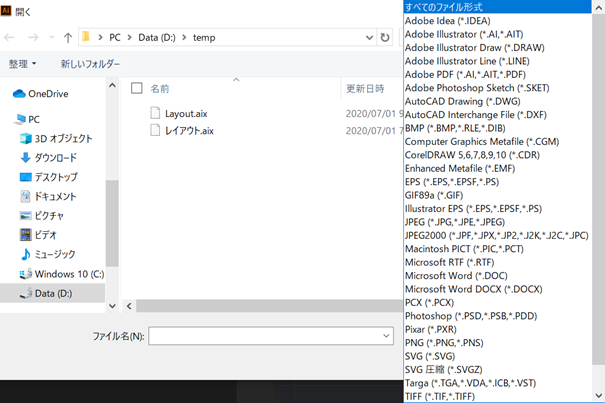Open the ダウンロード folder
The image size is (605, 403).
[49, 157]
